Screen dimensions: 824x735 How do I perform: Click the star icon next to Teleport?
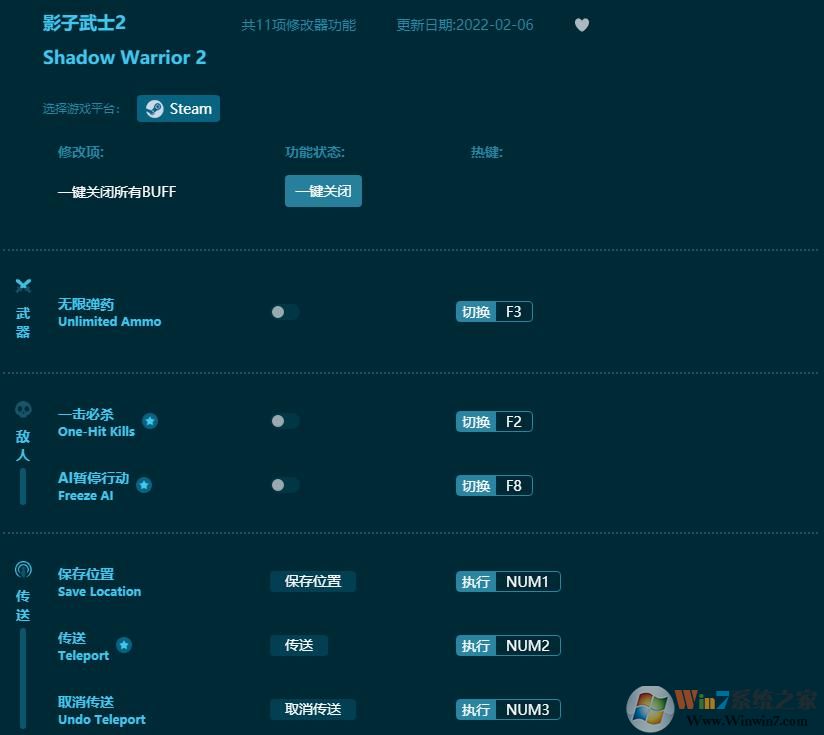124,646
